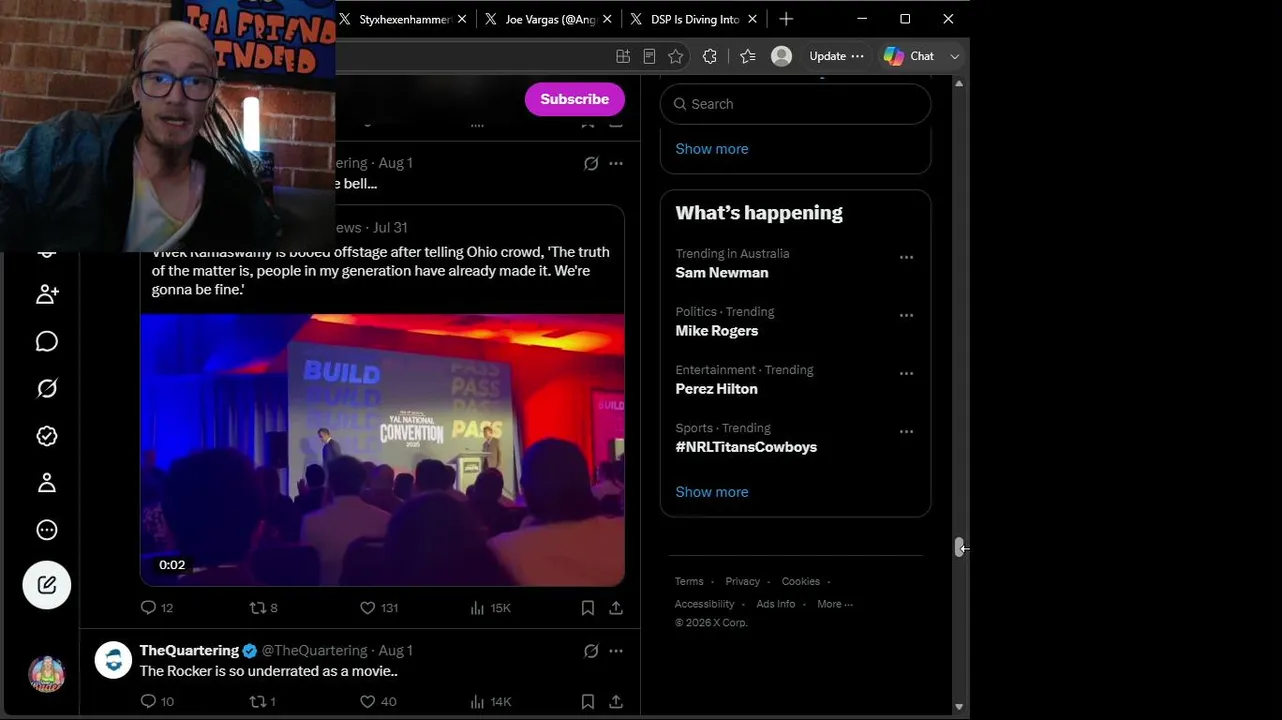
Task: Open Grok from the left sidebar
Action: (47, 388)
